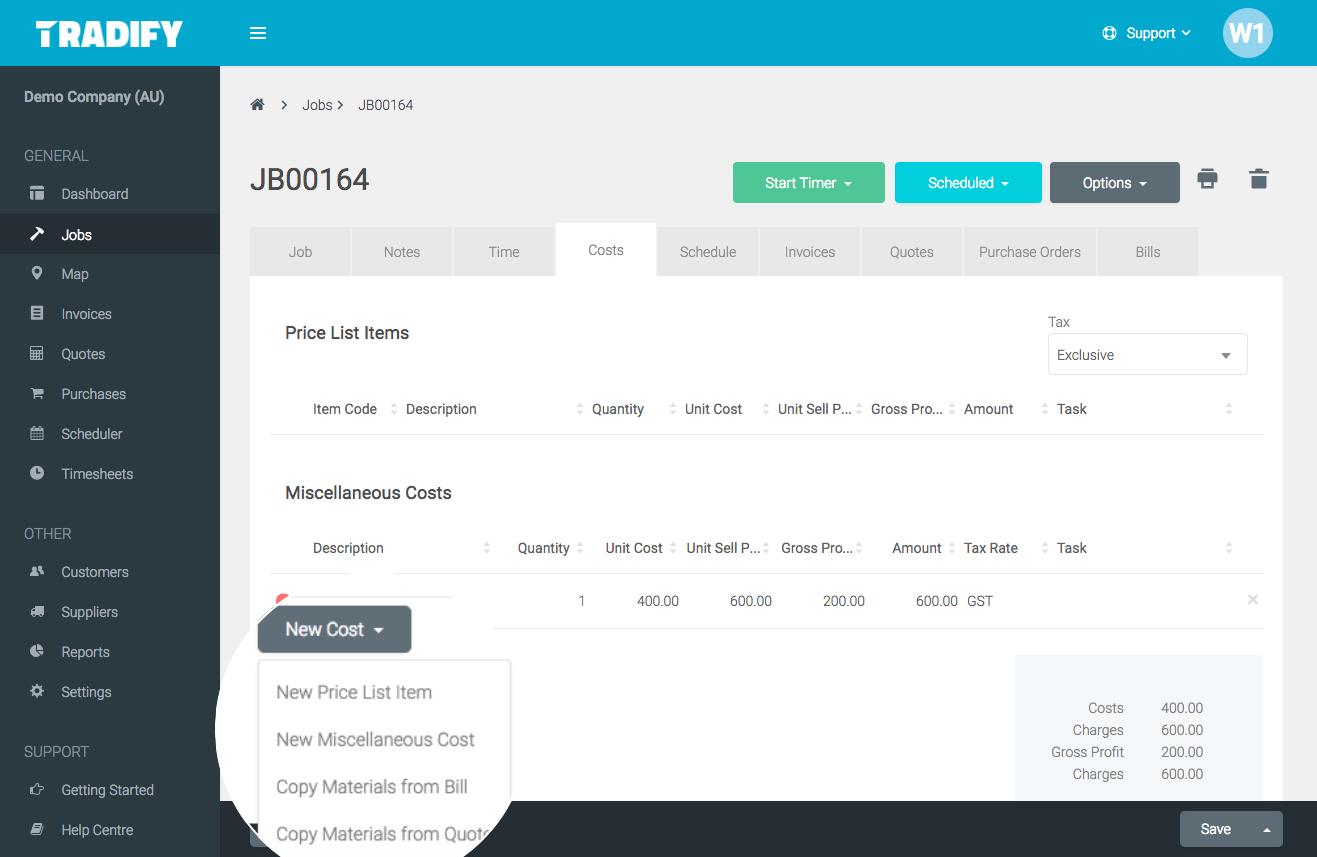Choose Copy Materials from Bill
This screenshot has height=857, width=1317.
(372, 787)
